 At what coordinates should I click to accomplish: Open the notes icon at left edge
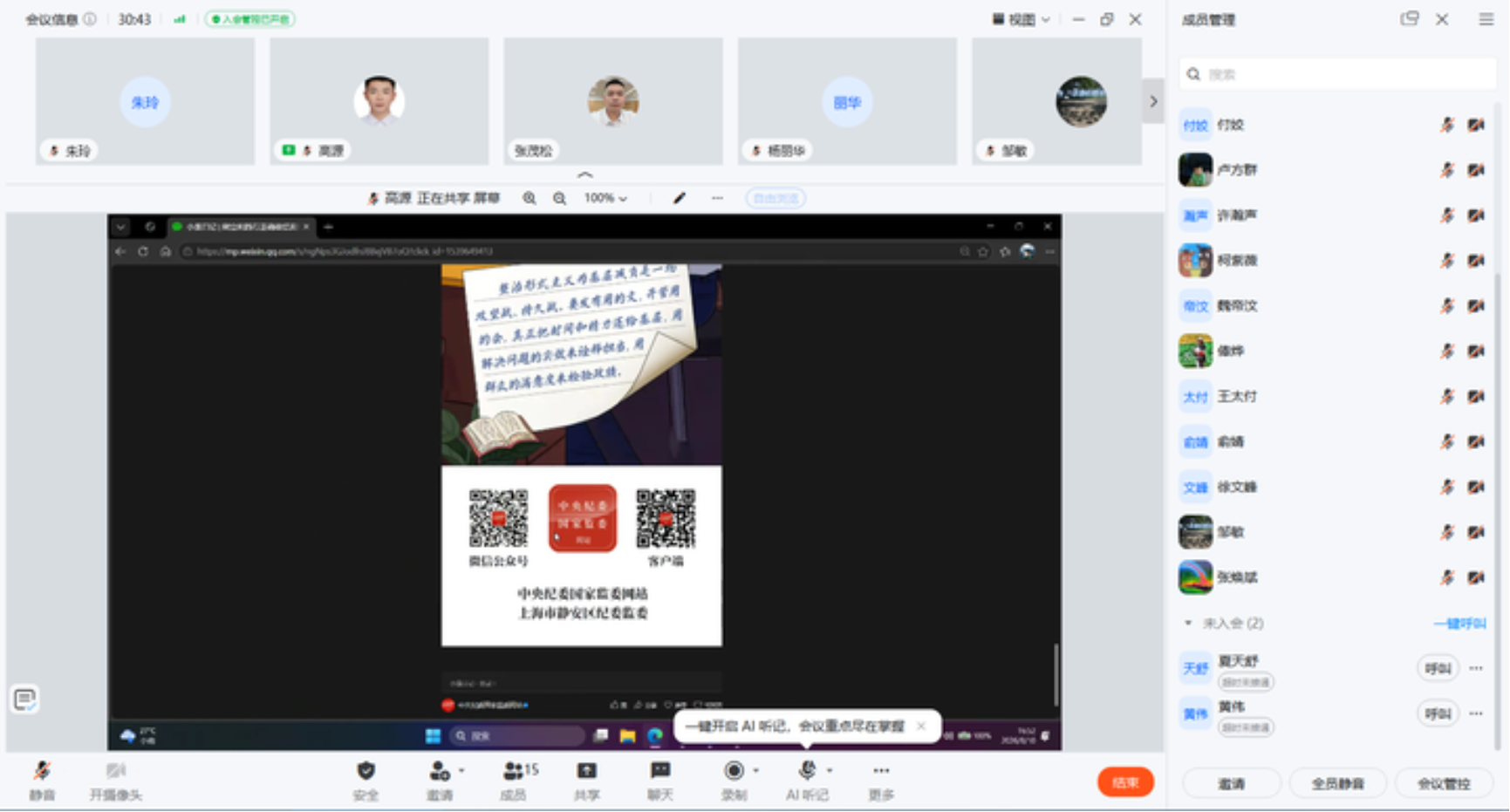click(x=25, y=699)
